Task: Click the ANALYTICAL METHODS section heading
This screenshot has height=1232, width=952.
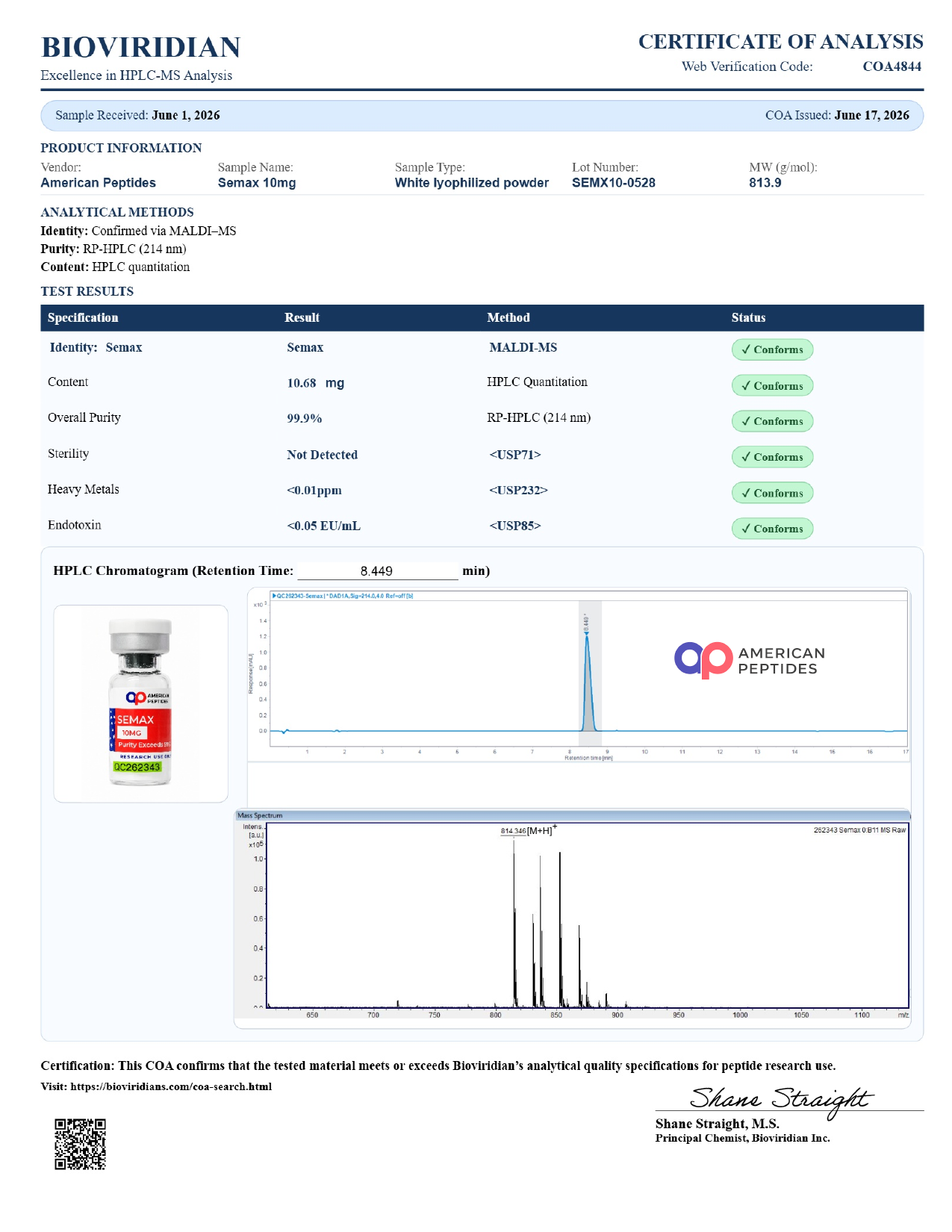Action: [x=117, y=212]
